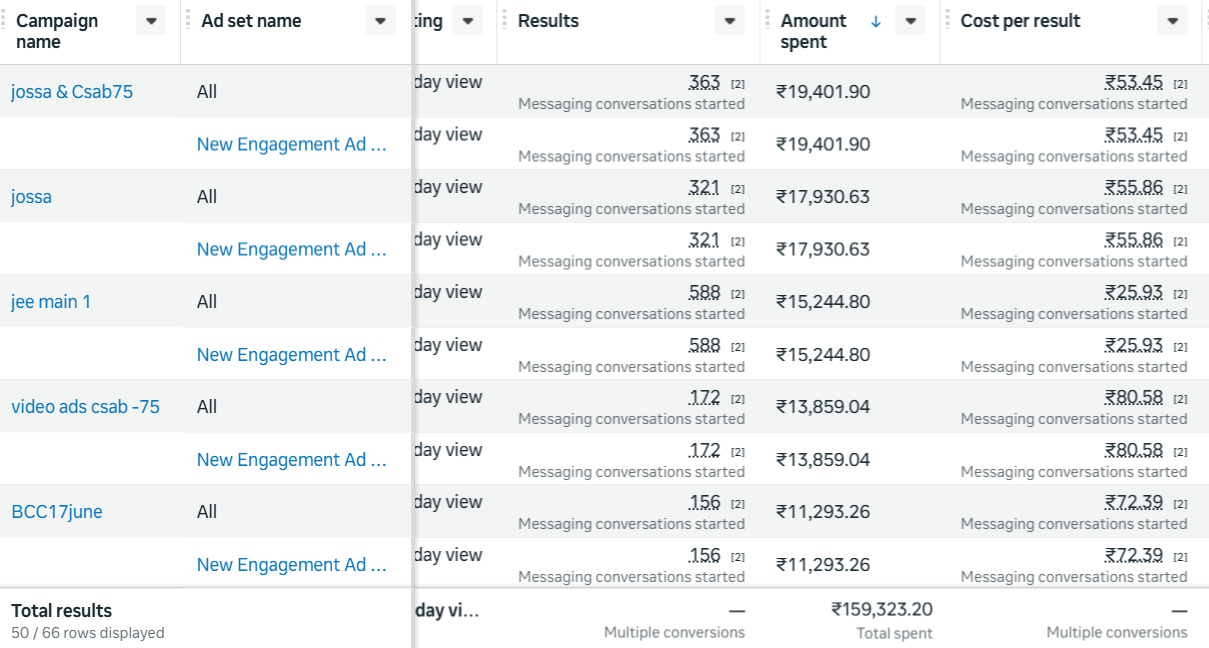Image resolution: width=1209 pixels, height=648 pixels.
Task: Open the video ads csab -75 campaign
Action: click(85, 407)
